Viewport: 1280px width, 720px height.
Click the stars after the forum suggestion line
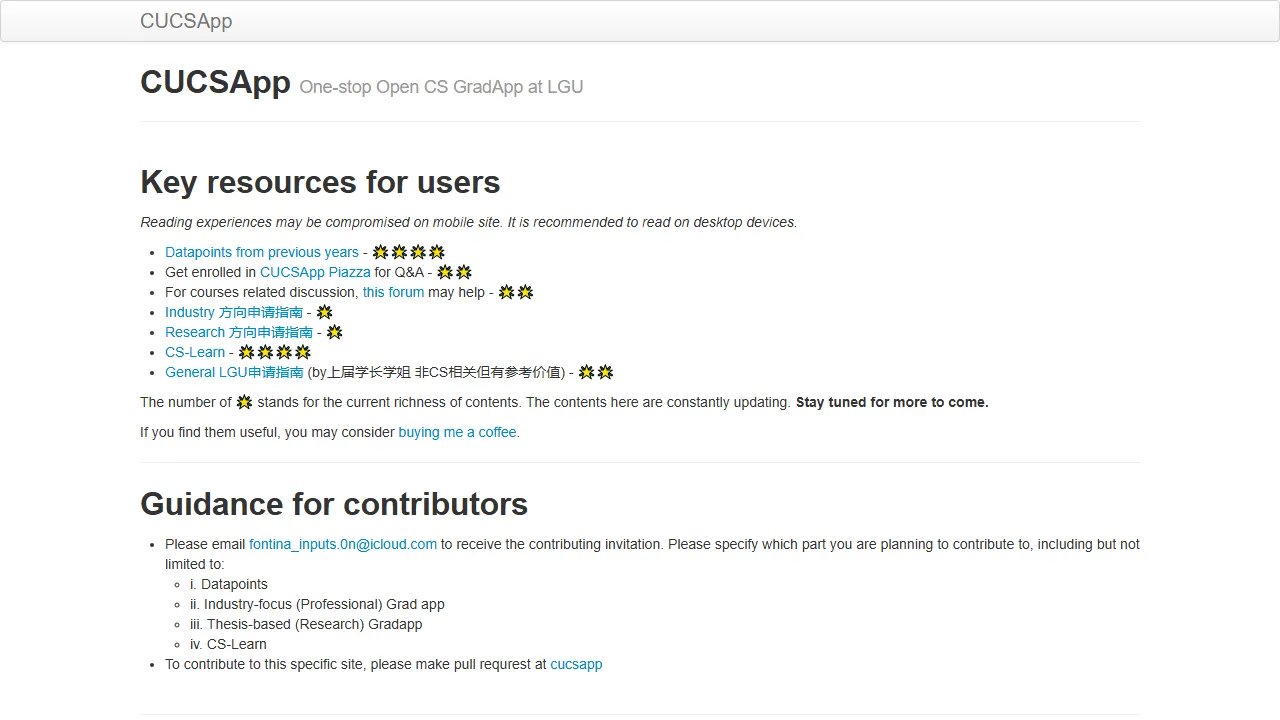pos(516,292)
